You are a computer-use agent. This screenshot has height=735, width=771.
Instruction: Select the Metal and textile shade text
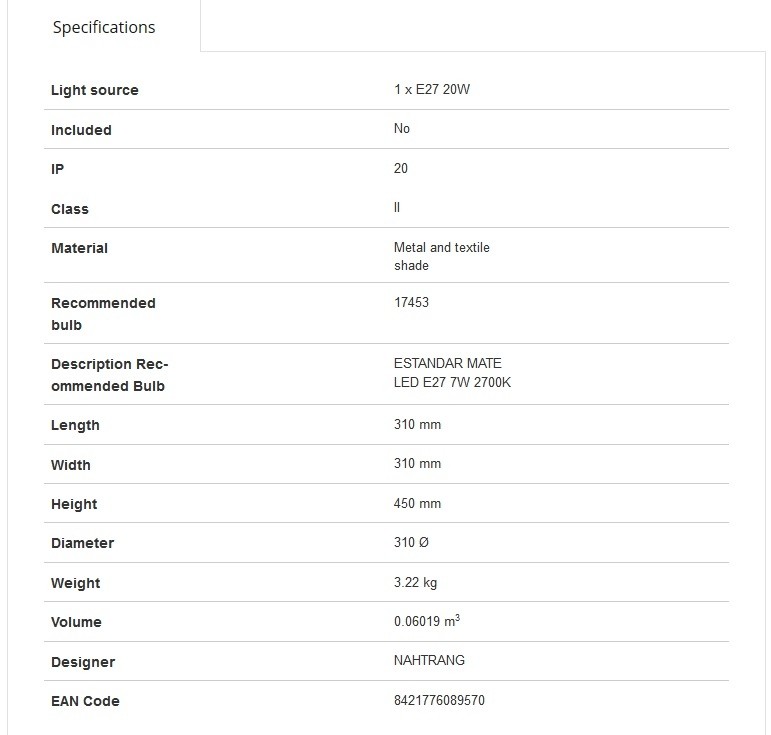coord(442,256)
